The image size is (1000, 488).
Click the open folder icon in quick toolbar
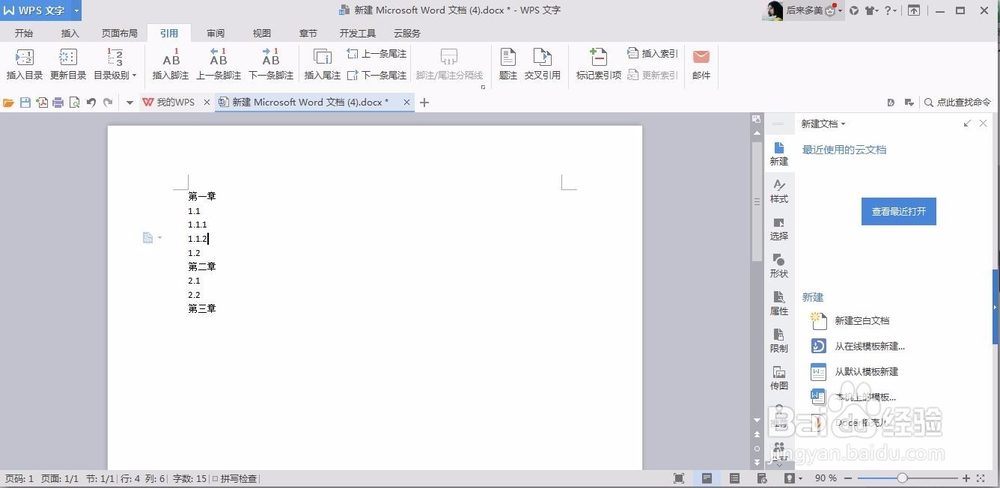coord(8,102)
